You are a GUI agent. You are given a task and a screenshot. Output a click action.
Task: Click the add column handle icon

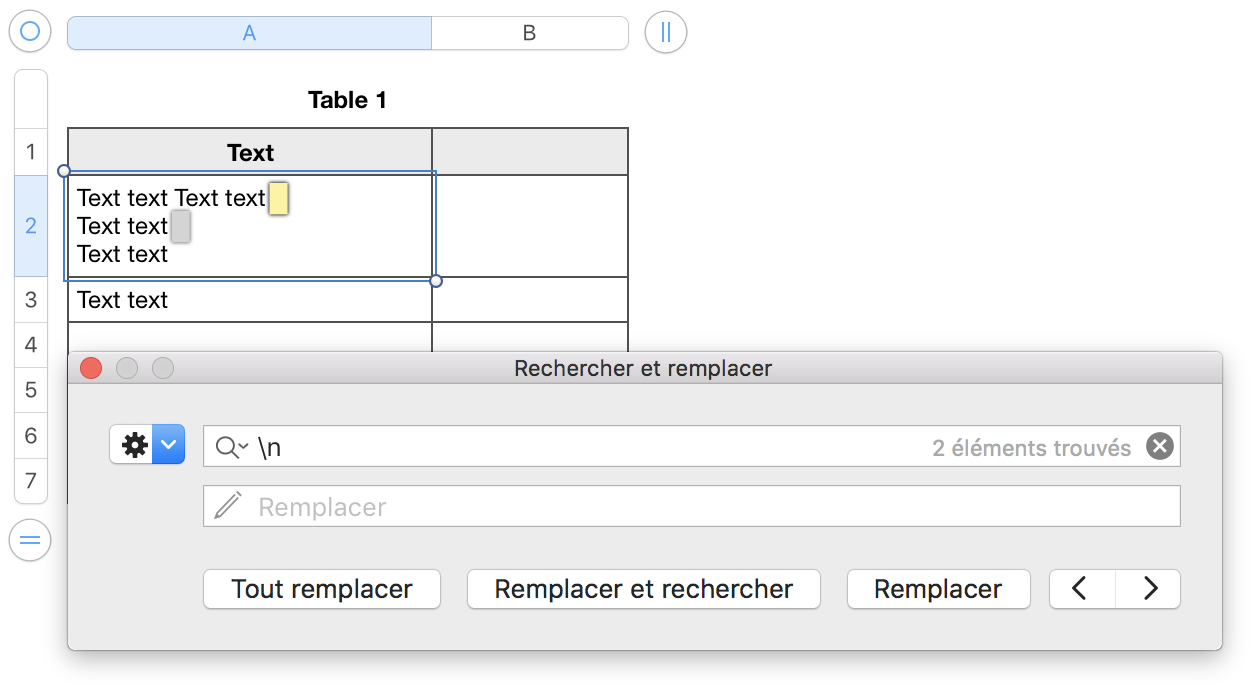pos(666,32)
